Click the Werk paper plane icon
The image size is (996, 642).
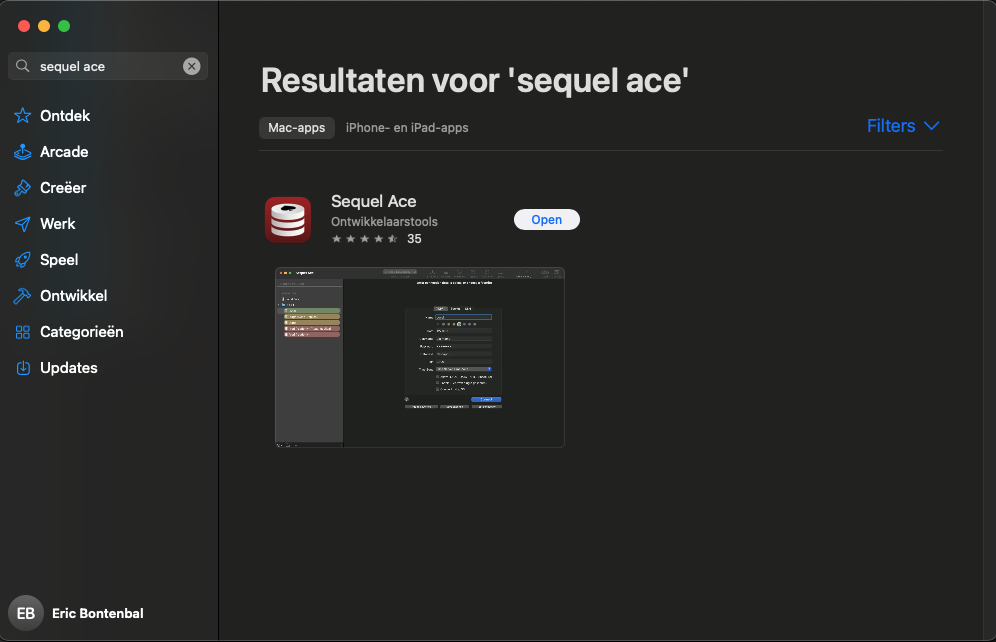click(23, 224)
